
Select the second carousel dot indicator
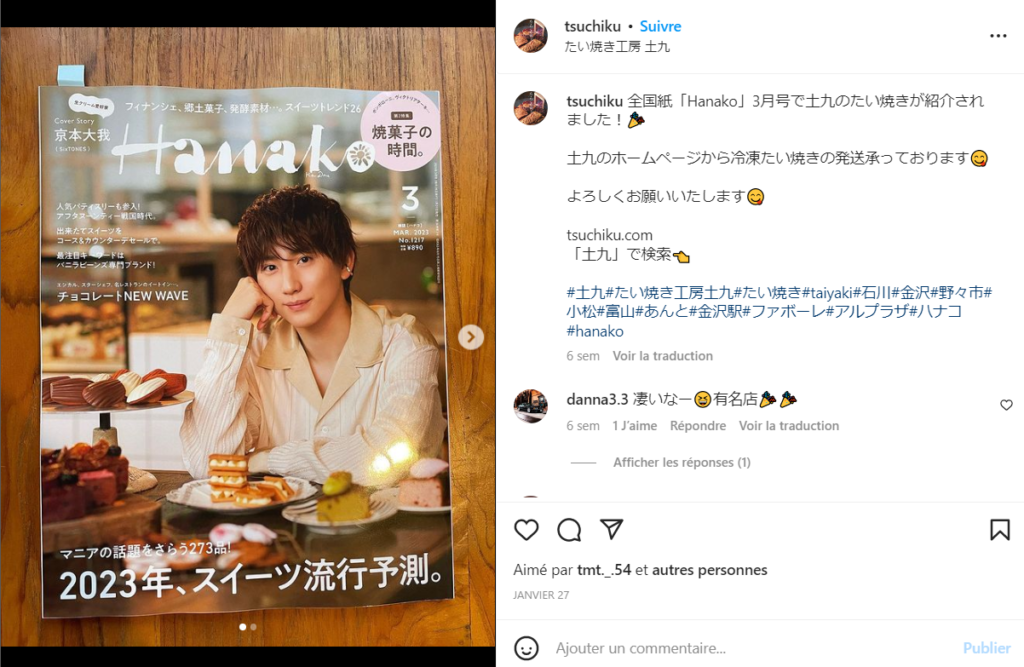[x=253, y=627]
